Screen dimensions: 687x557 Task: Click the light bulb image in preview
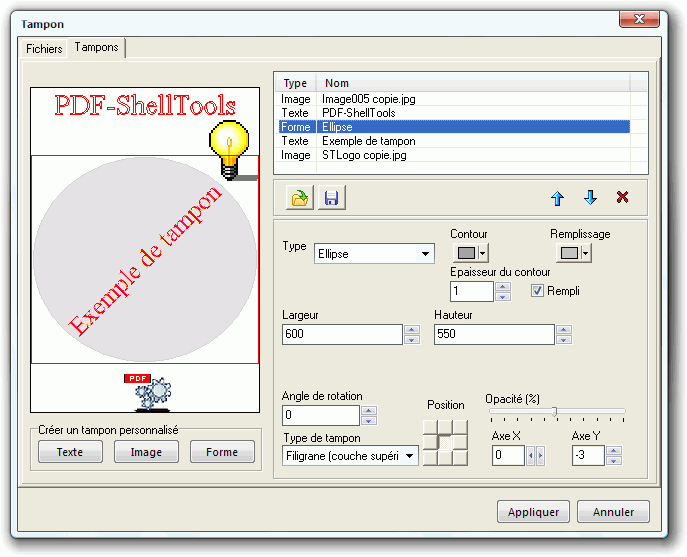pos(230,149)
